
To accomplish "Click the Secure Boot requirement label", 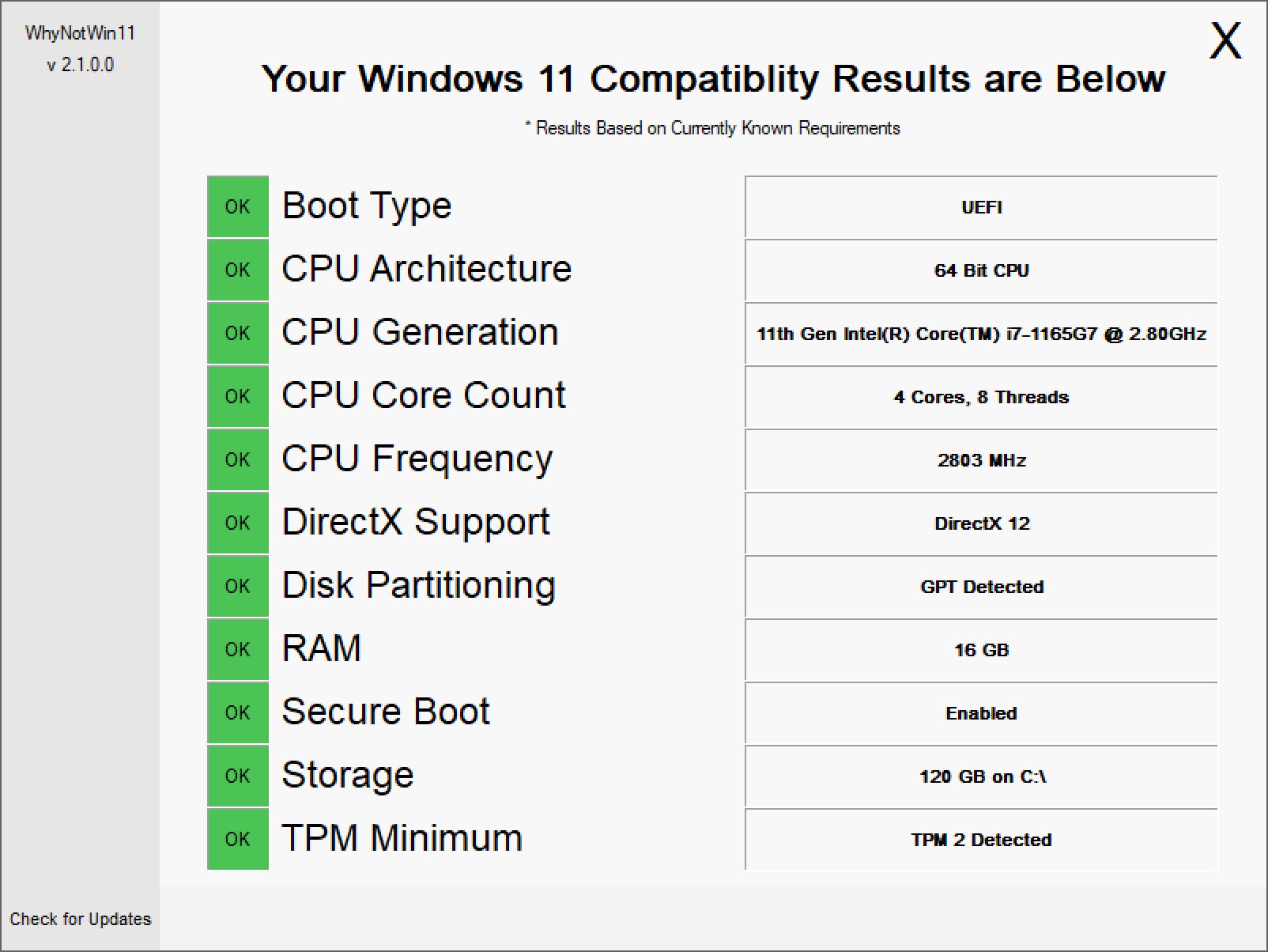I will click(386, 712).
